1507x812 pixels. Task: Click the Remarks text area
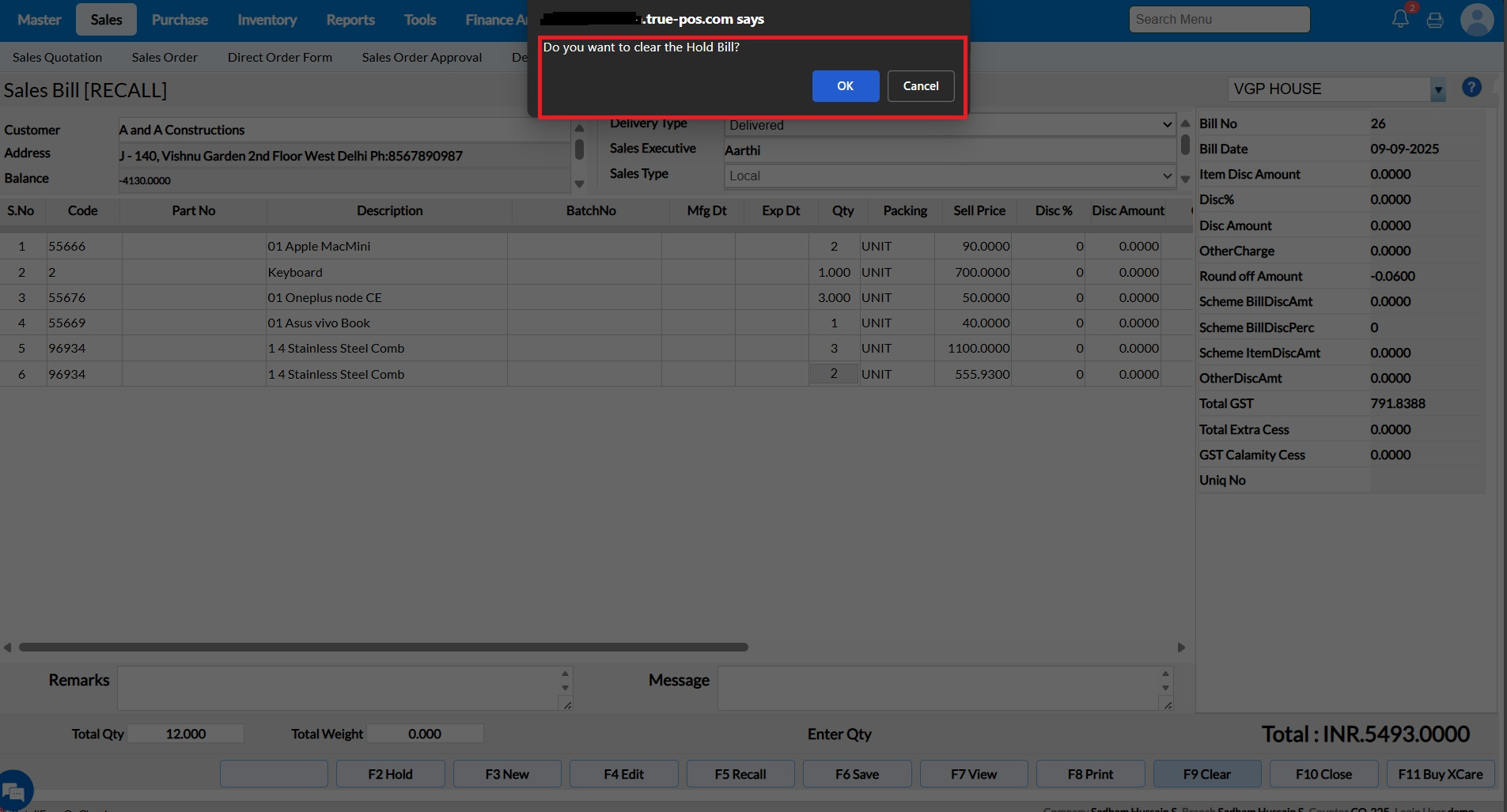[345, 688]
